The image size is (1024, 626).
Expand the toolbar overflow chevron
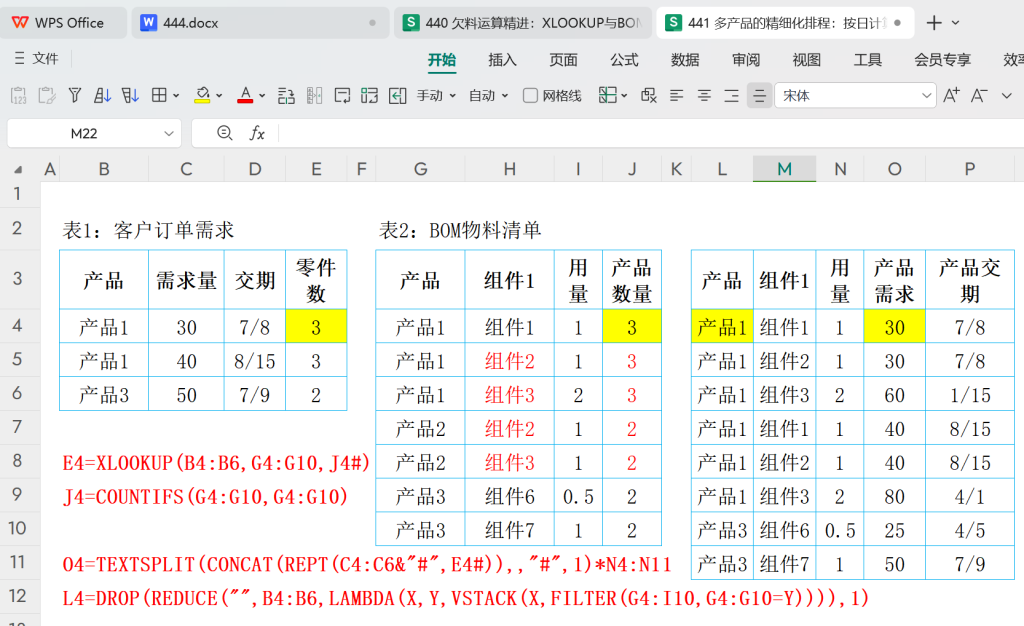coord(1006,96)
